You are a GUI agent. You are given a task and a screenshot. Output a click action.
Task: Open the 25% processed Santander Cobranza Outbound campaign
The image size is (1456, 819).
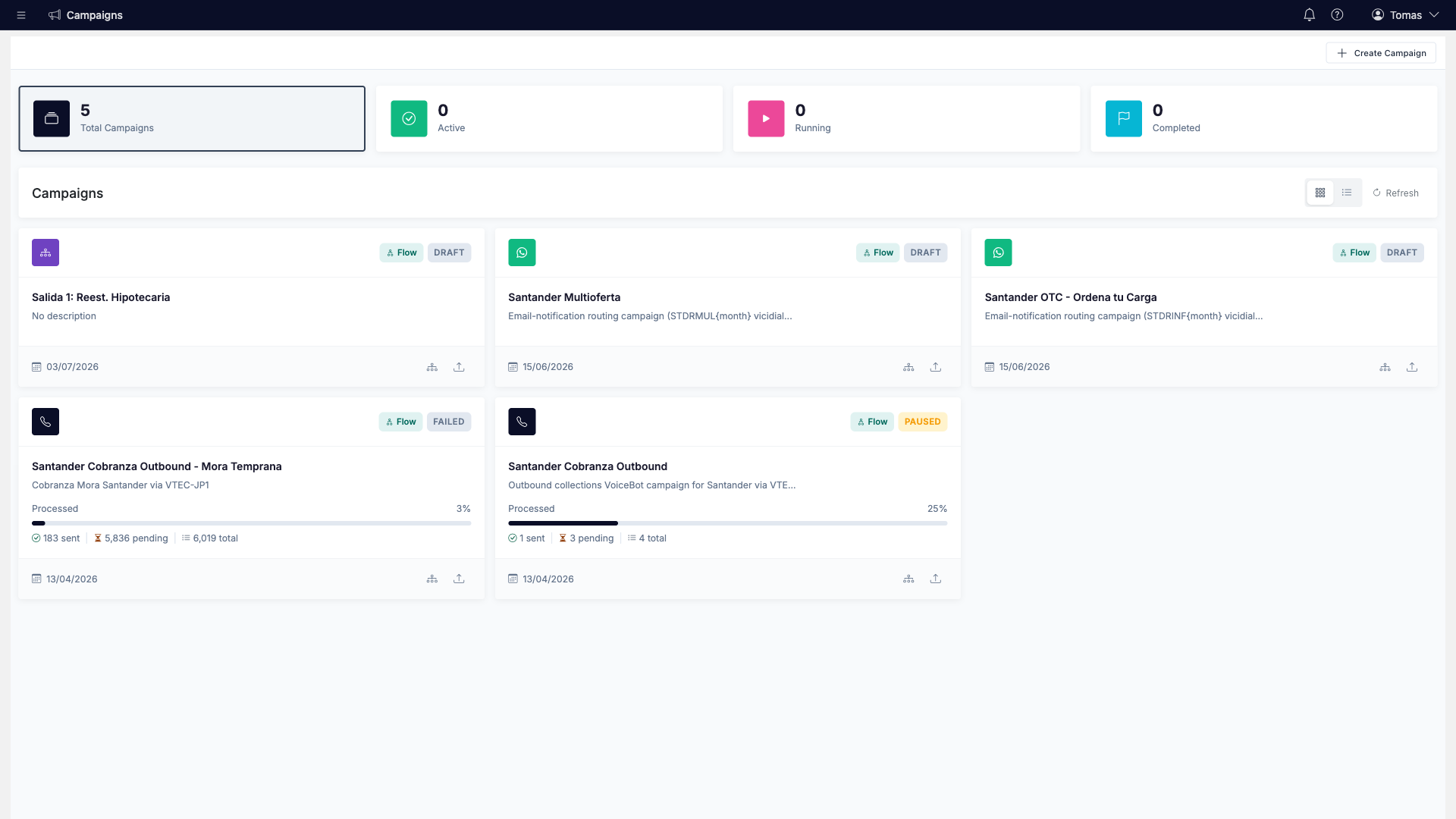[x=588, y=466]
